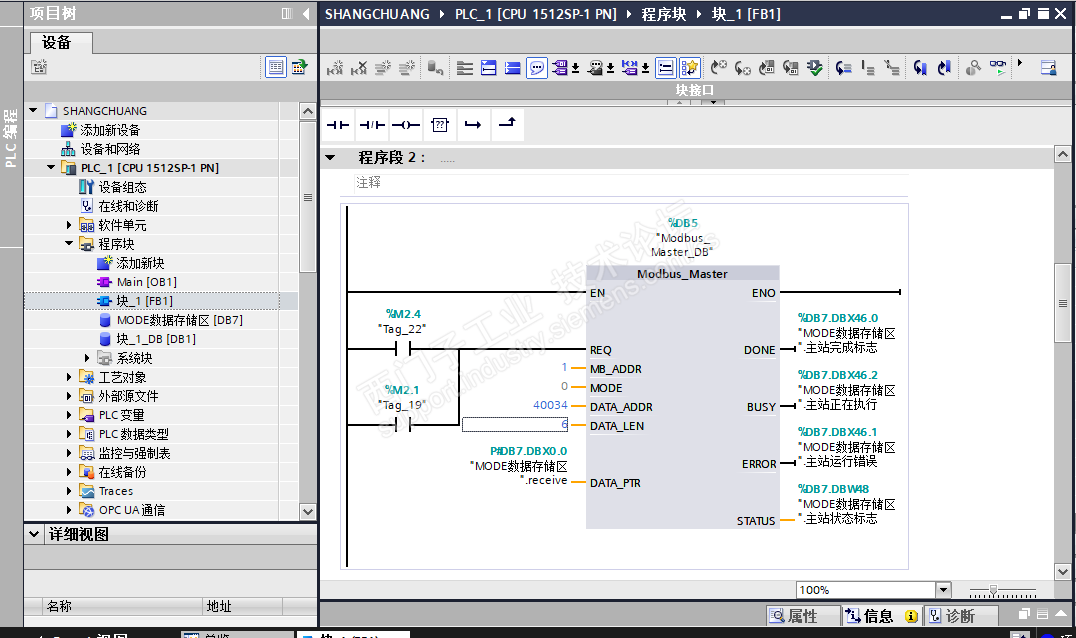1076x638 pixels.
Task: Collapse network 程序段 2 with its arrow
Action: click(x=329, y=158)
